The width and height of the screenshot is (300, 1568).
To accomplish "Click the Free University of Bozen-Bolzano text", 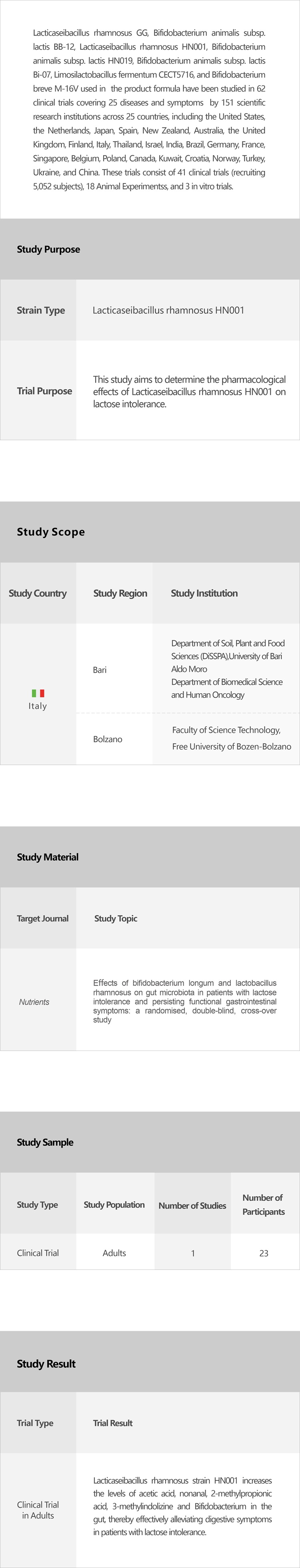I will pyautogui.click(x=231, y=746).
